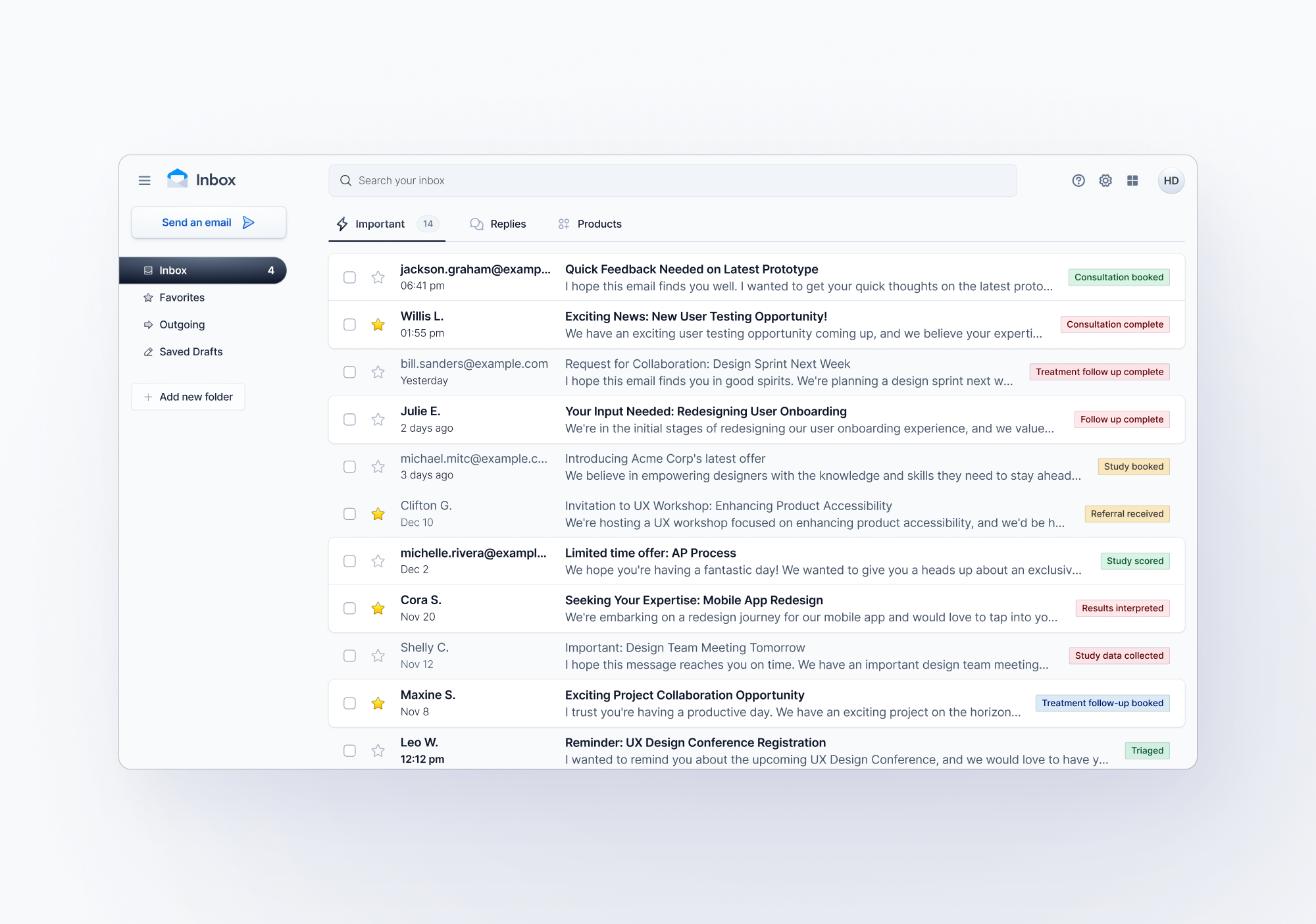Click Send an email button

[x=209, y=222]
